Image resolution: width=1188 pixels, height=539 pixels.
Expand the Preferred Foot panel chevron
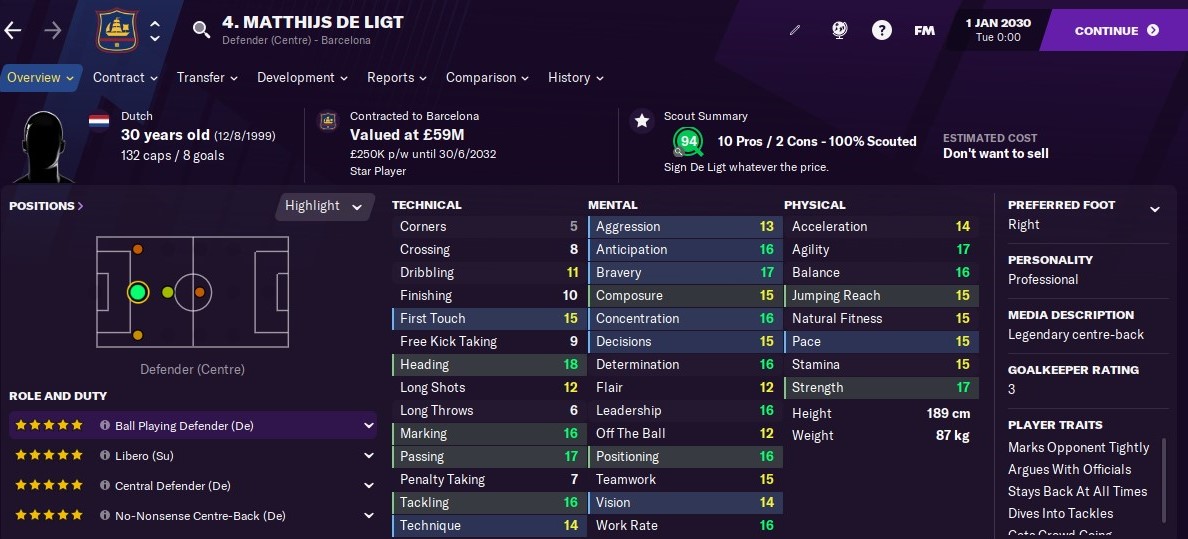click(1155, 209)
